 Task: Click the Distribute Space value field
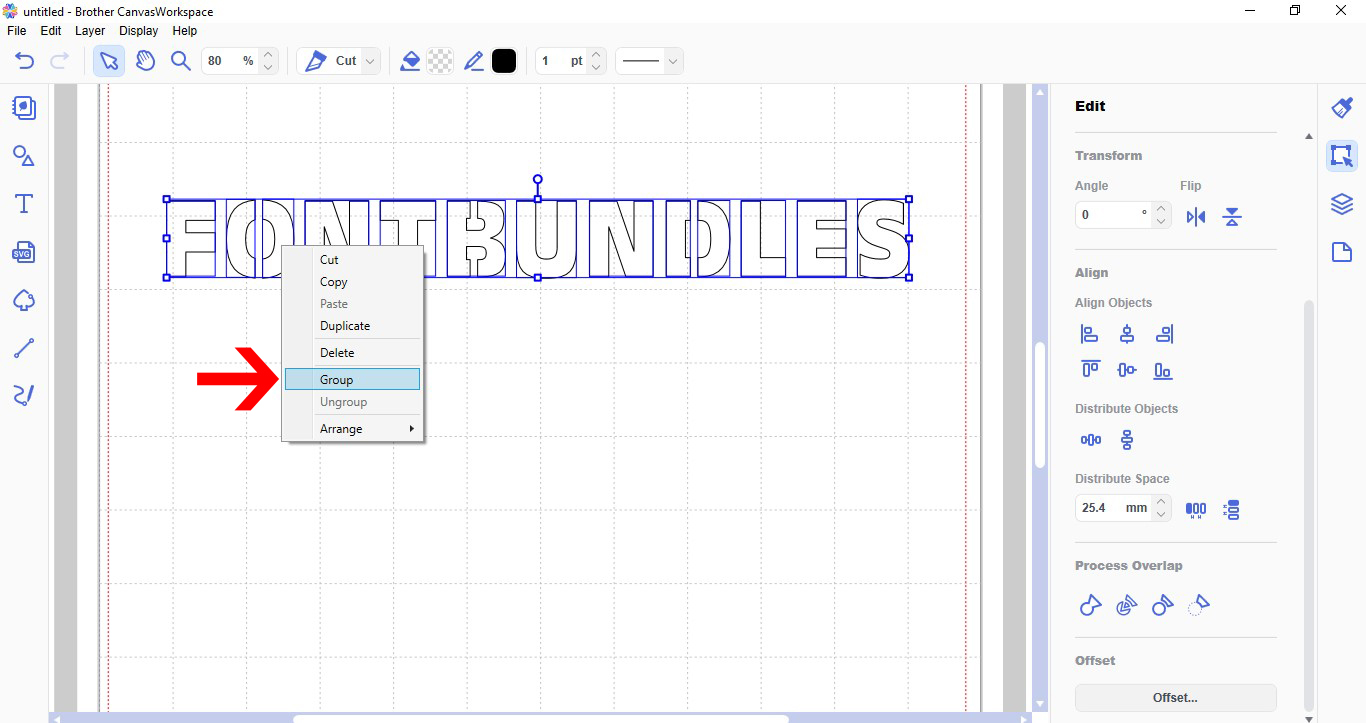coord(1113,508)
